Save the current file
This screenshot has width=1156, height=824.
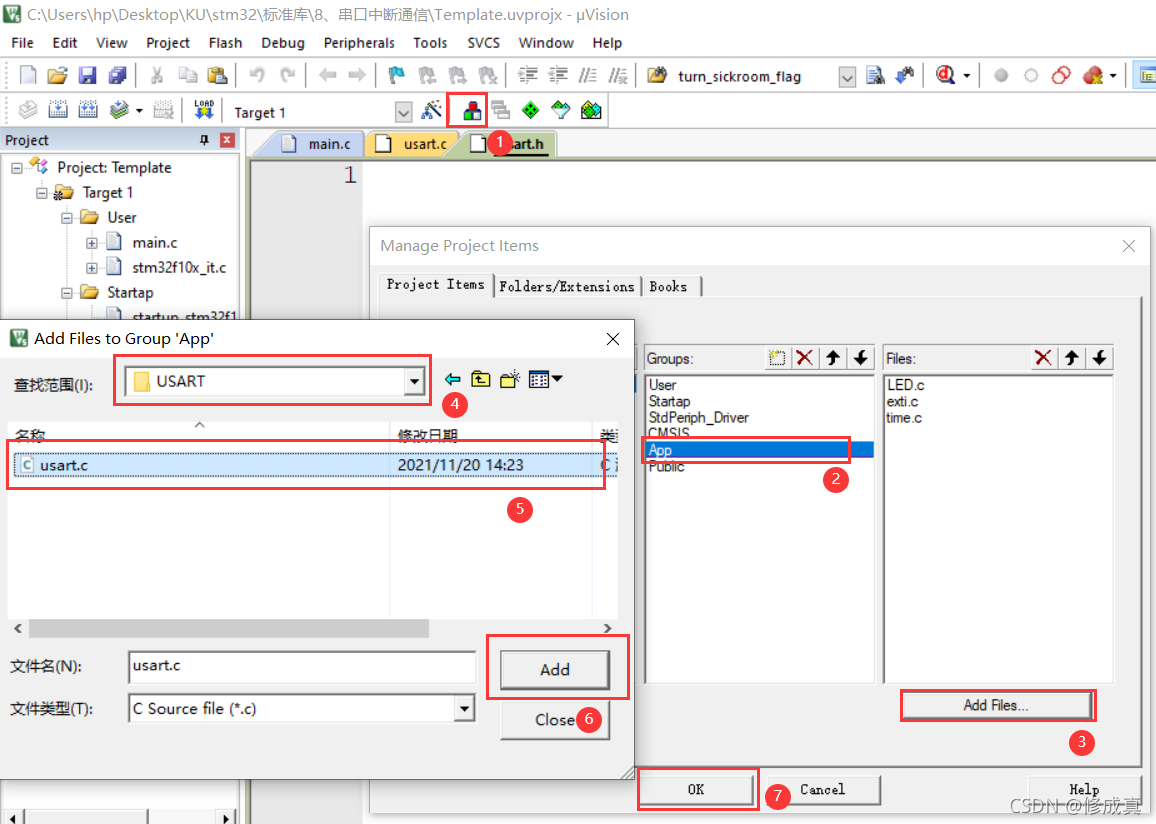88,75
